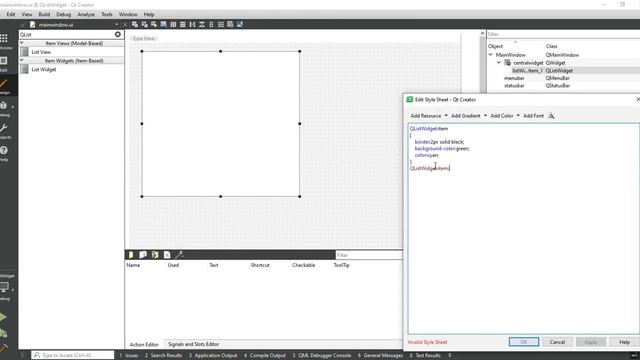
Task: Click the Break Layout toolbar icon
Action: 230,24
